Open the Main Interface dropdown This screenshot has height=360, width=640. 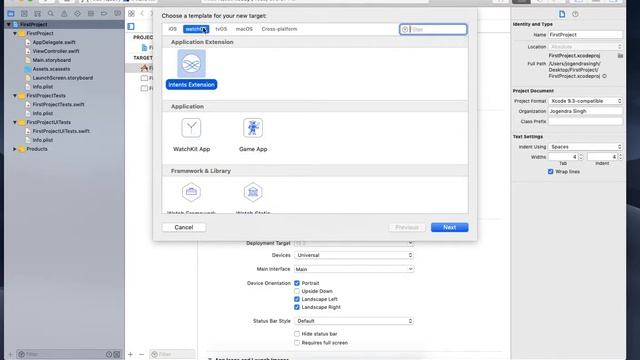pos(354,269)
